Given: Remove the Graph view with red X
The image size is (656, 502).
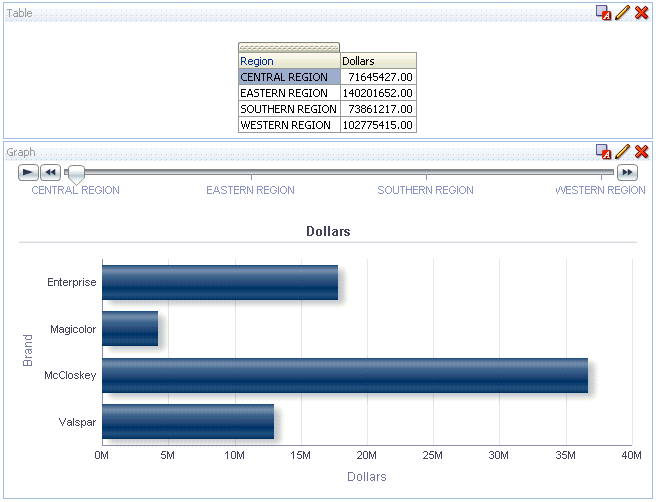Looking at the screenshot, I should [x=641, y=151].
